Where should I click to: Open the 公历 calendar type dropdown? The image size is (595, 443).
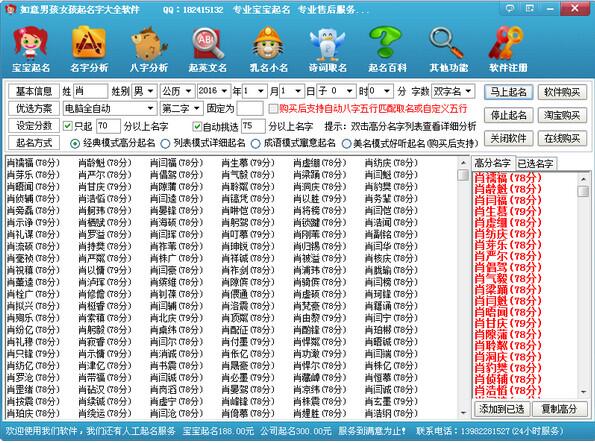point(178,91)
